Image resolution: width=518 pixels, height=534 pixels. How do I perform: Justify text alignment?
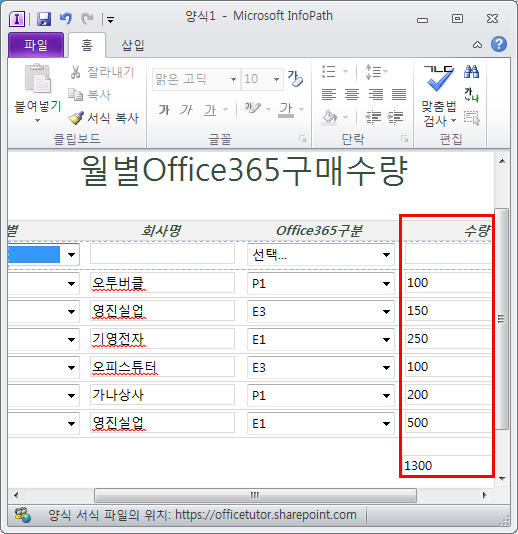(x=399, y=94)
